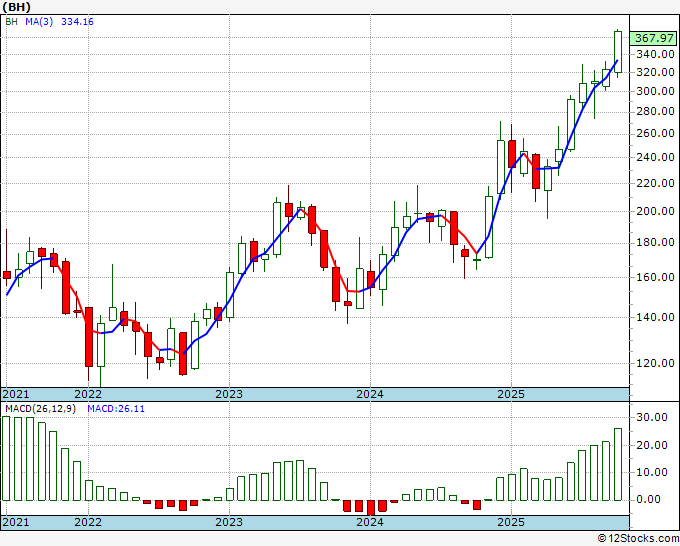
Task: Click the 120.00 price axis label
Action: point(655,363)
